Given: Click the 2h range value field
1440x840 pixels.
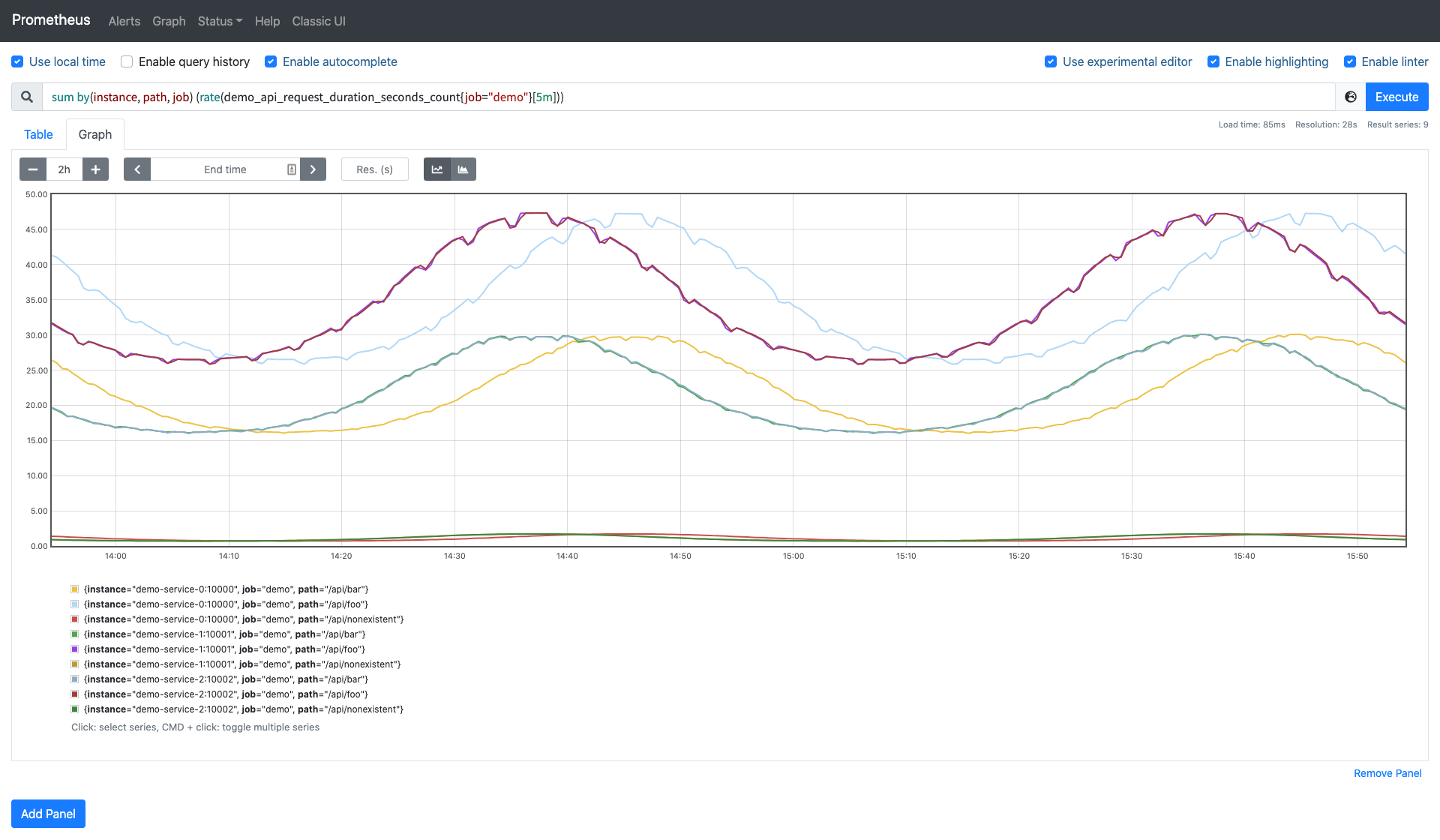Looking at the screenshot, I should (x=64, y=169).
